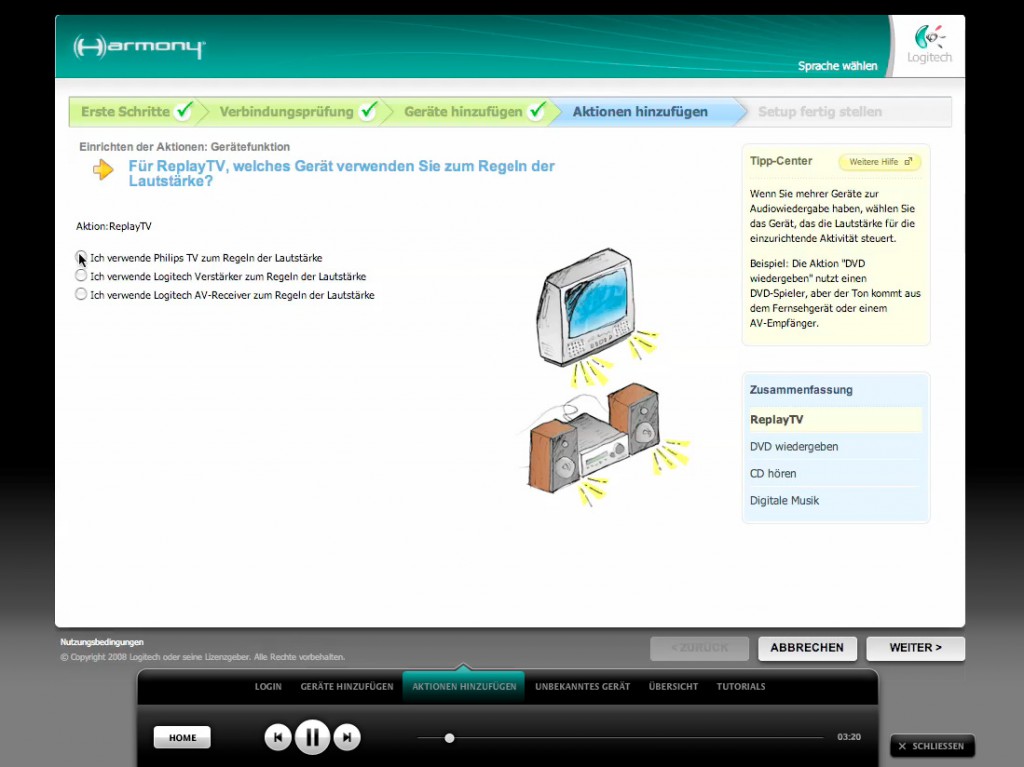Open Weitere Hilfe in Tipp-Center
The height and width of the screenshot is (767, 1024).
(880, 162)
